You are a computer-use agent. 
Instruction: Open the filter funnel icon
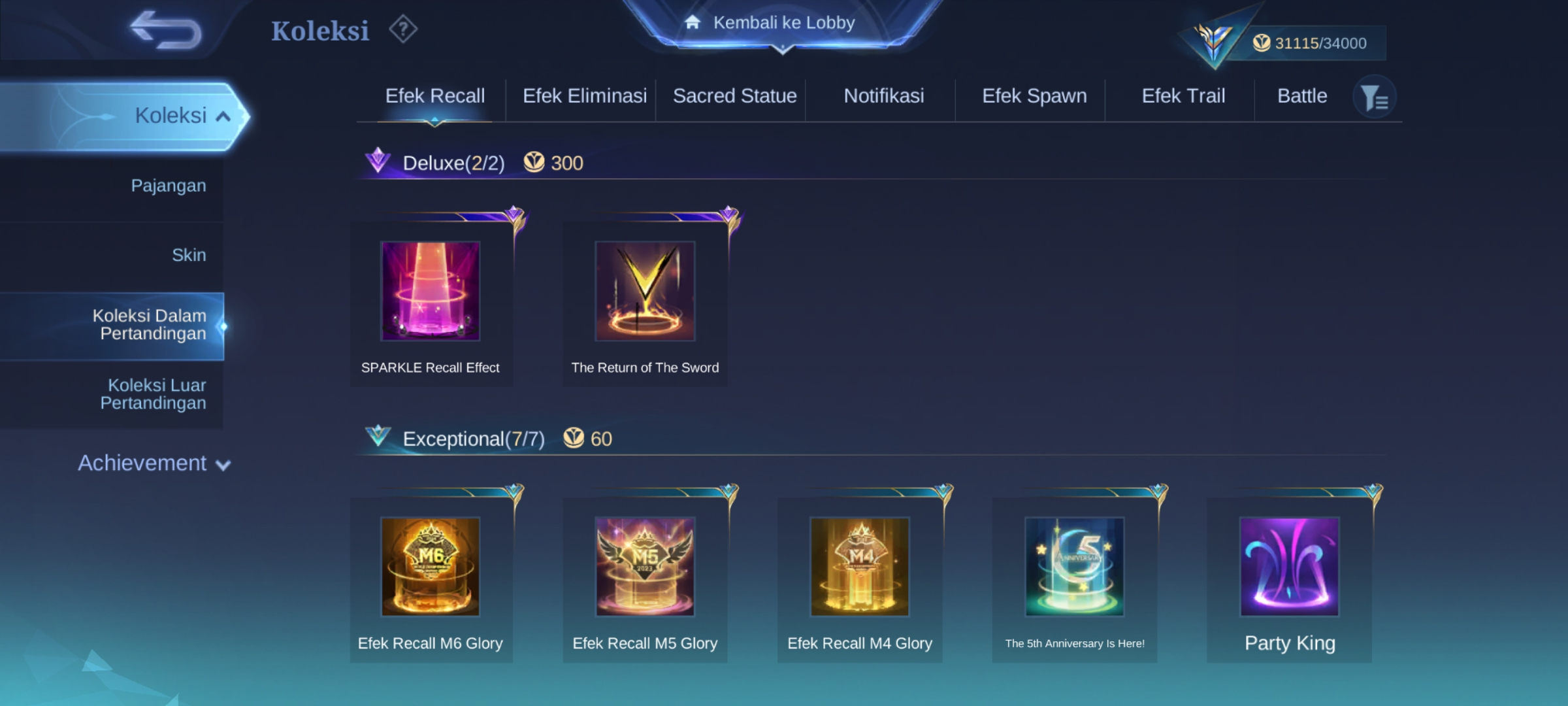pos(1374,97)
